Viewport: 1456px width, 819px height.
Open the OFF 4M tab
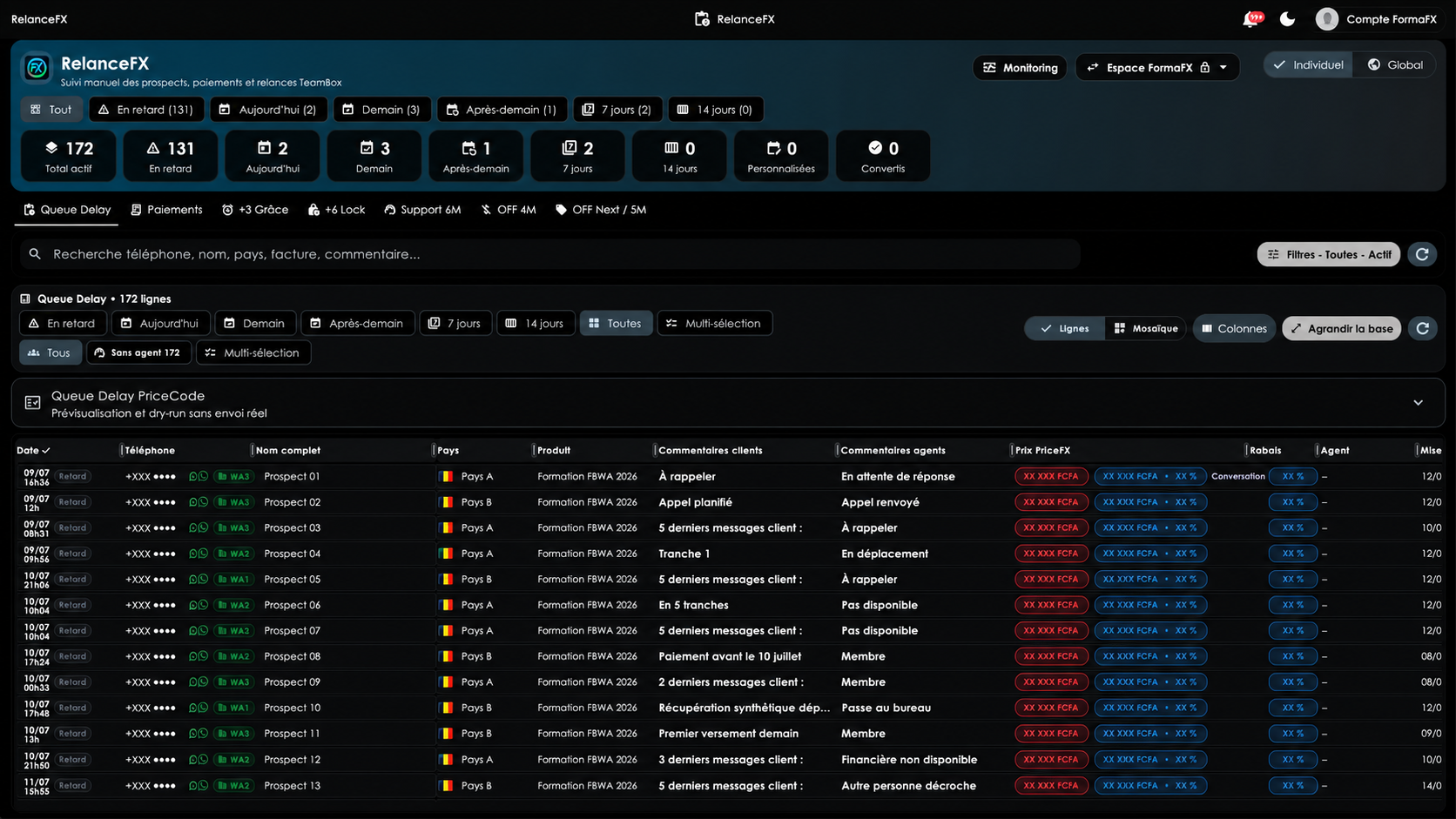tap(509, 210)
